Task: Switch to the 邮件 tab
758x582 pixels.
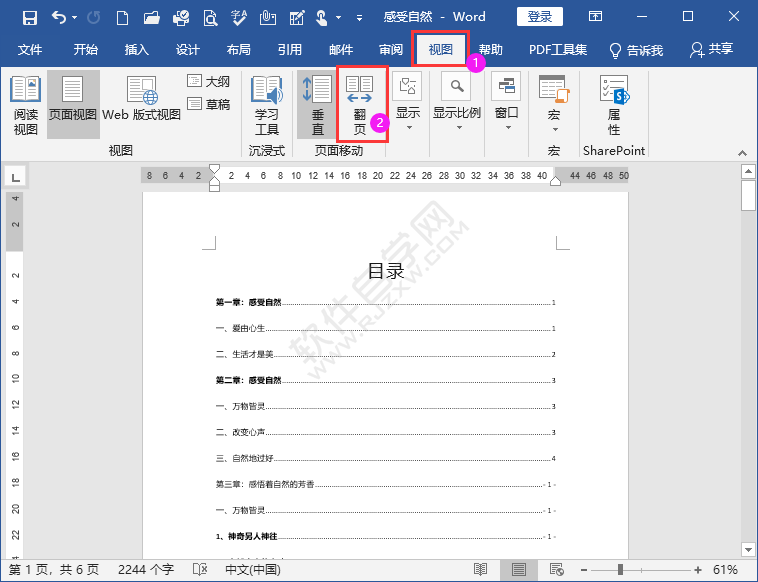Action: click(341, 50)
